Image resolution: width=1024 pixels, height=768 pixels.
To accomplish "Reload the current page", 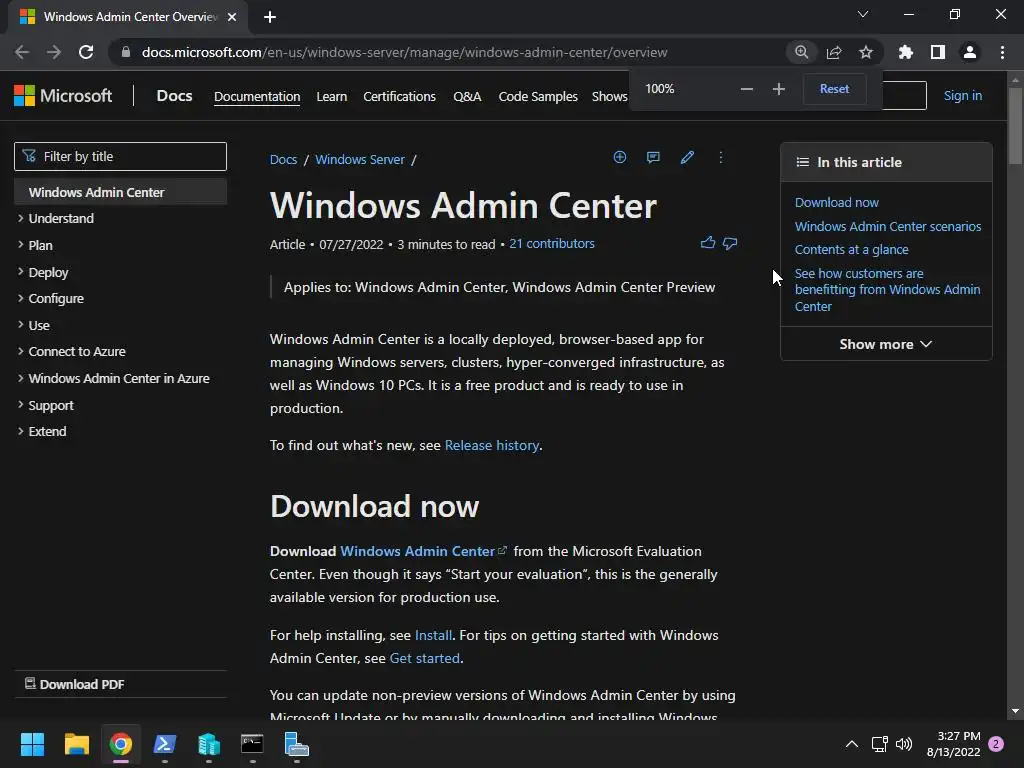I will pos(86,52).
